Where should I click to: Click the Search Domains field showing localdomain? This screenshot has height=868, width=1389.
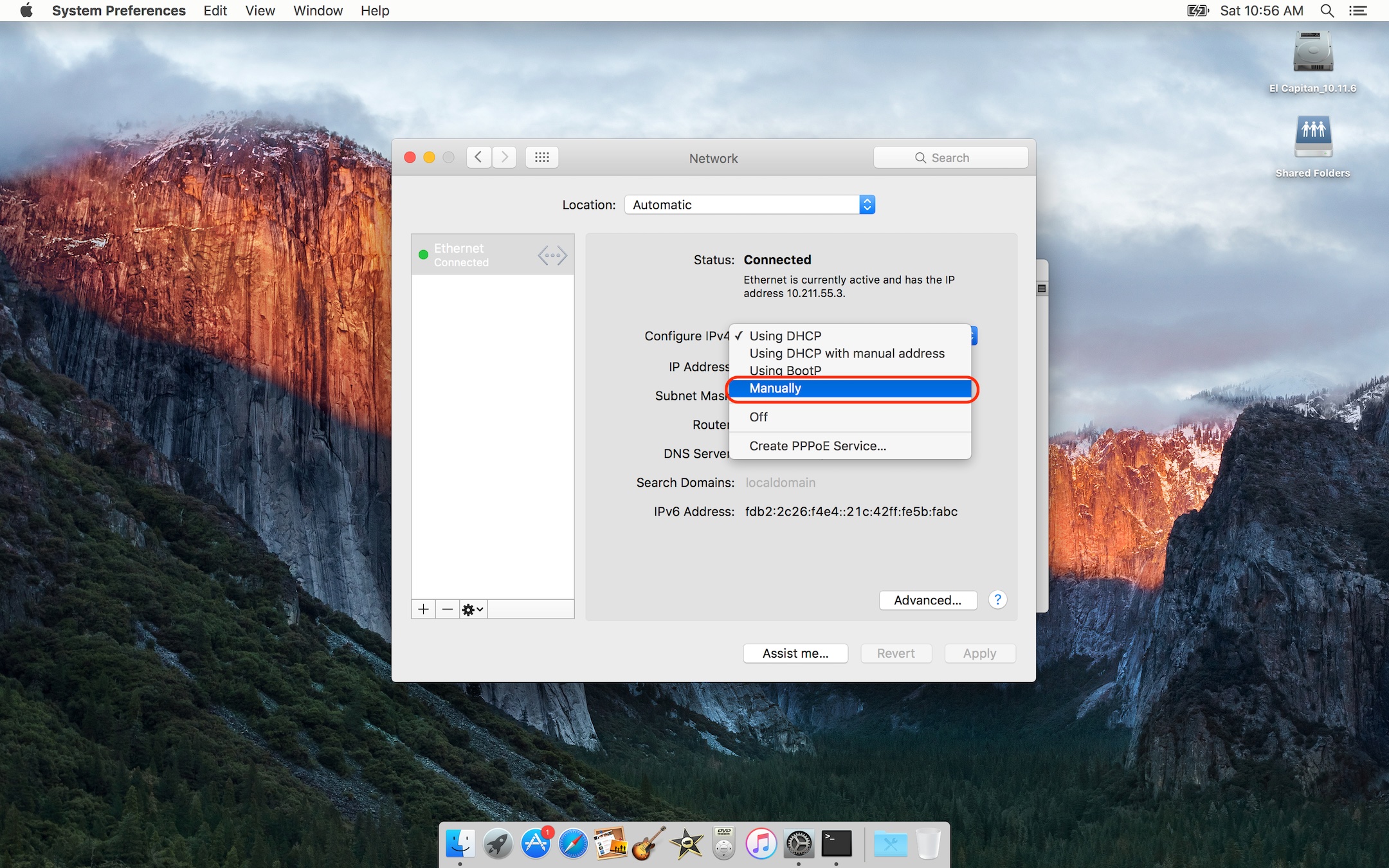click(x=780, y=482)
